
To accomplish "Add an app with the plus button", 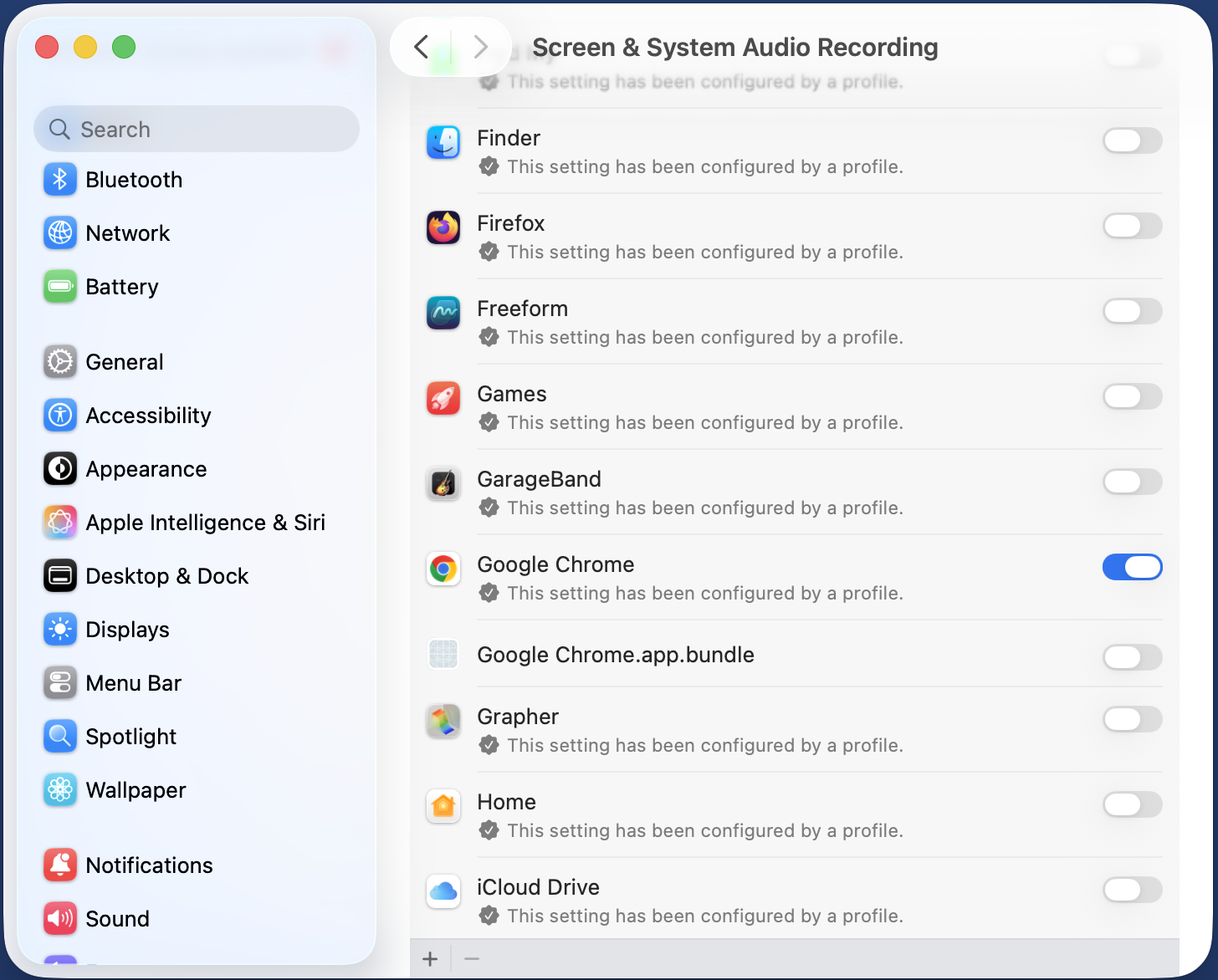I will pos(430,959).
